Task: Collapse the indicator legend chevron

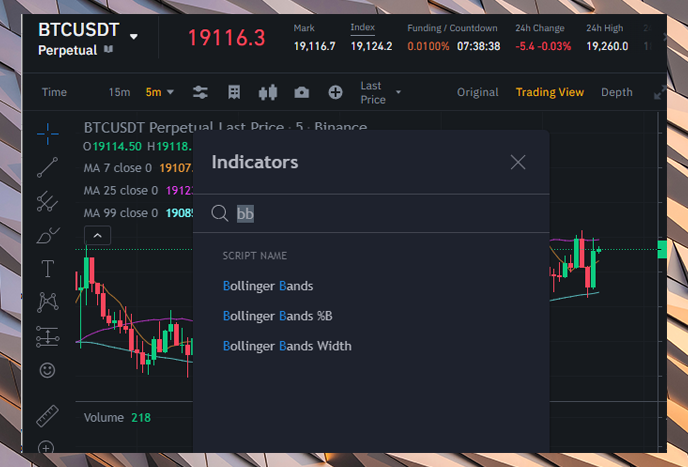Action: click(x=97, y=236)
